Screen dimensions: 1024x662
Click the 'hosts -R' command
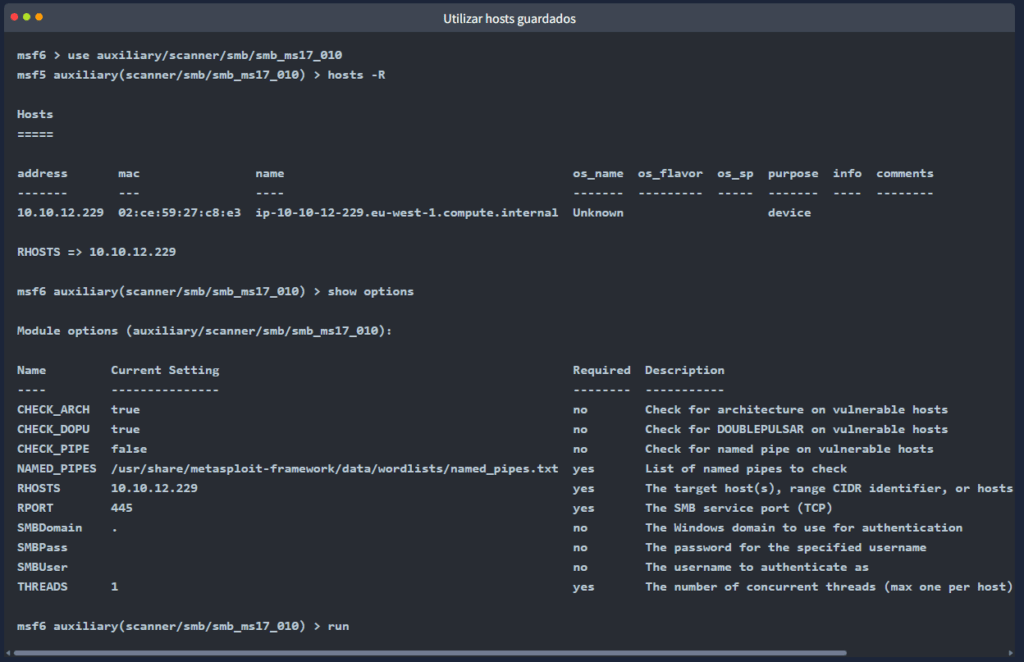[x=356, y=75]
